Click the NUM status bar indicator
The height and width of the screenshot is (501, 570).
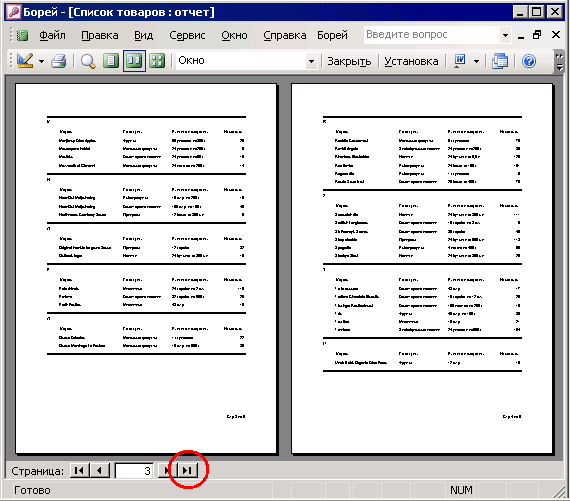(x=461, y=490)
